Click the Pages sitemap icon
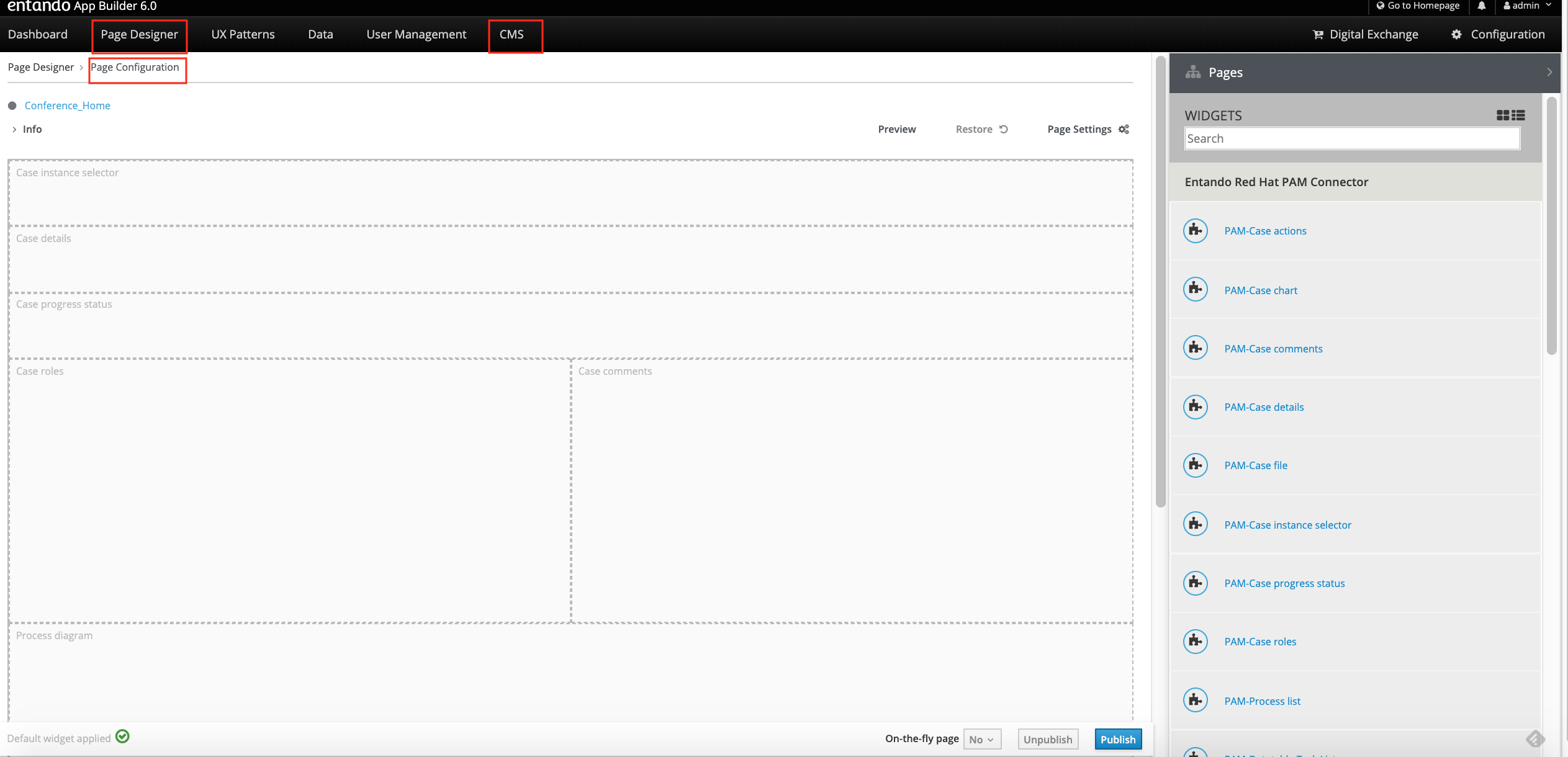 point(1192,73)
